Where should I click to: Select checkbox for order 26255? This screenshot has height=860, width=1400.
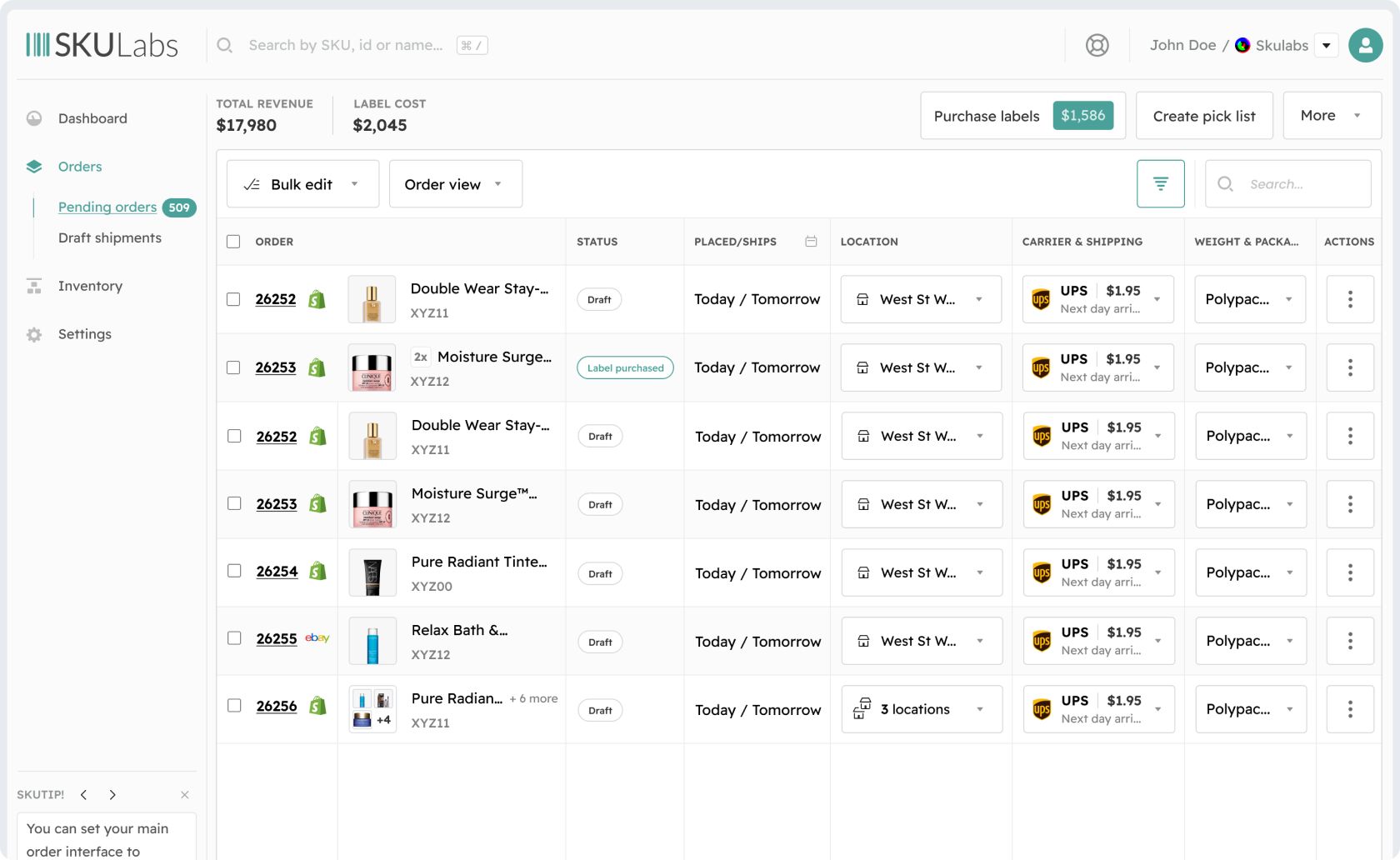click(235, 638)
